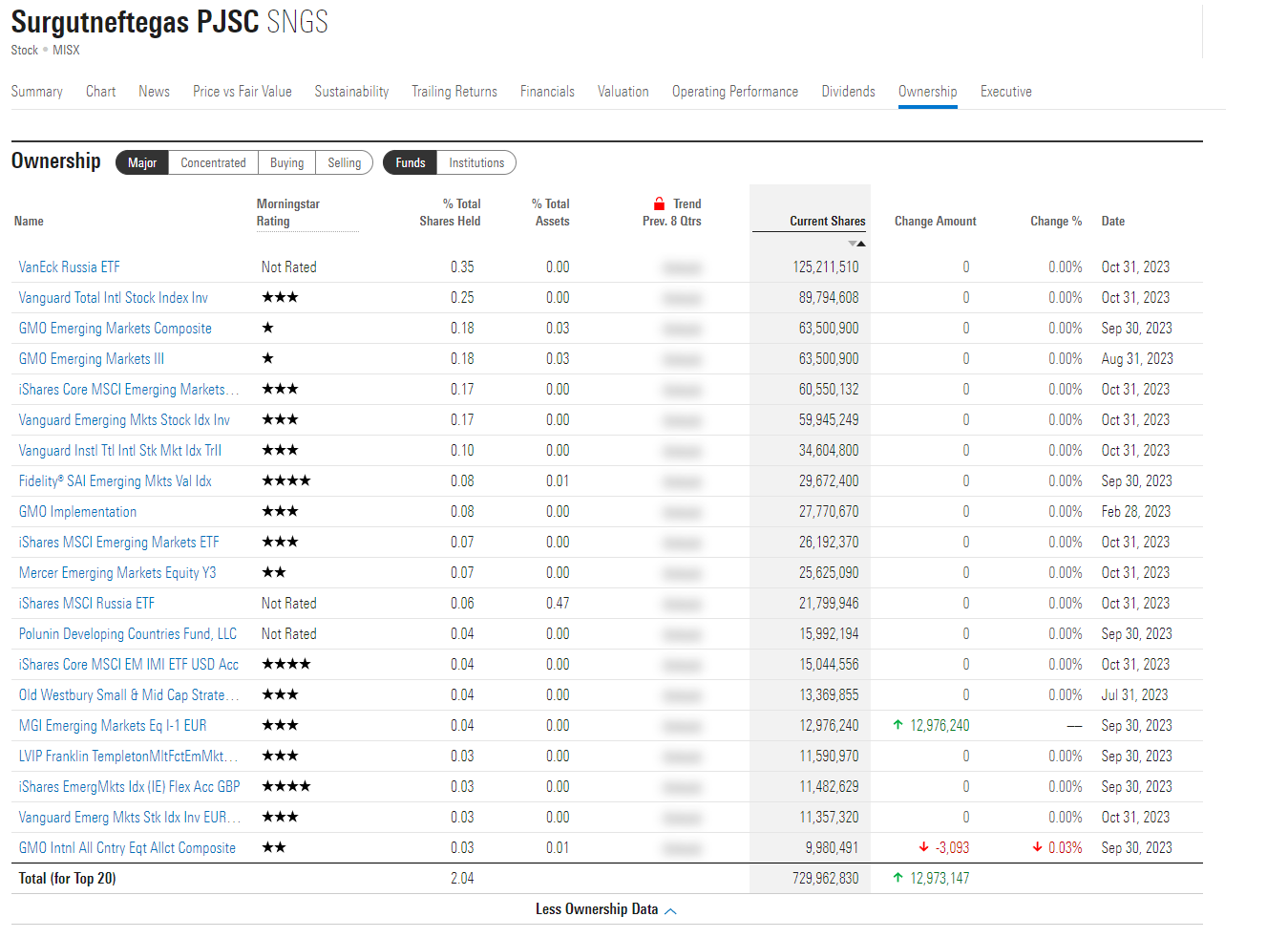This screenshot has width=1288, height=938.
Task: Select the Buying filter option
Action: point(286,162)
